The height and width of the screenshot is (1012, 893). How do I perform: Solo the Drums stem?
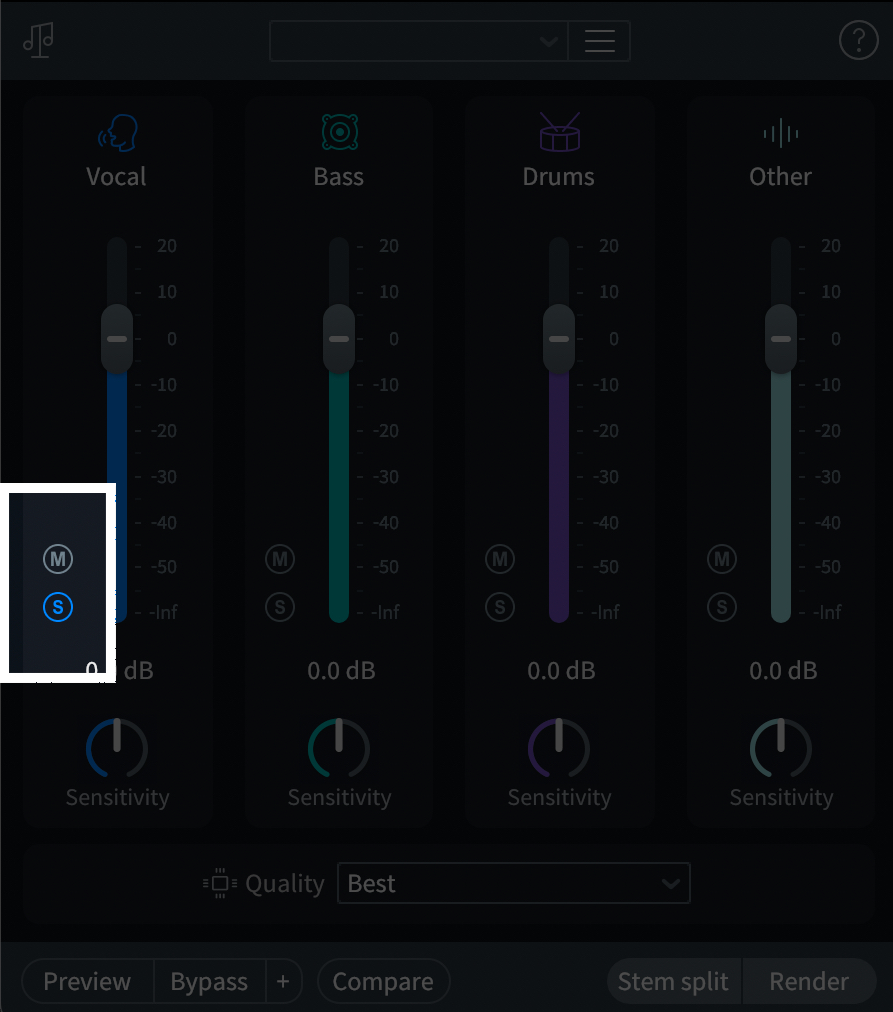500,607
